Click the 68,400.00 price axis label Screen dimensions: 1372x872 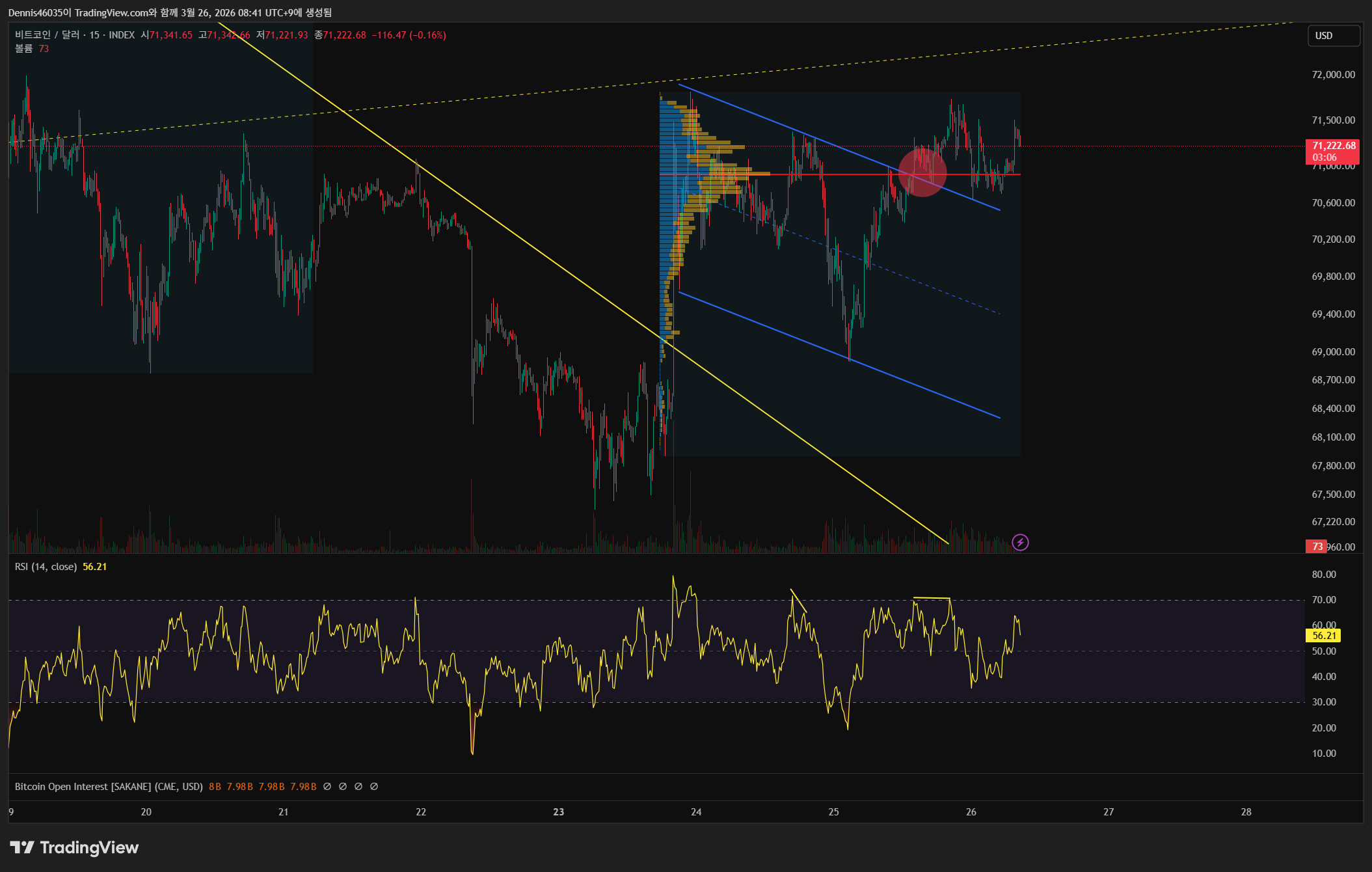(x=1333, y=409)
